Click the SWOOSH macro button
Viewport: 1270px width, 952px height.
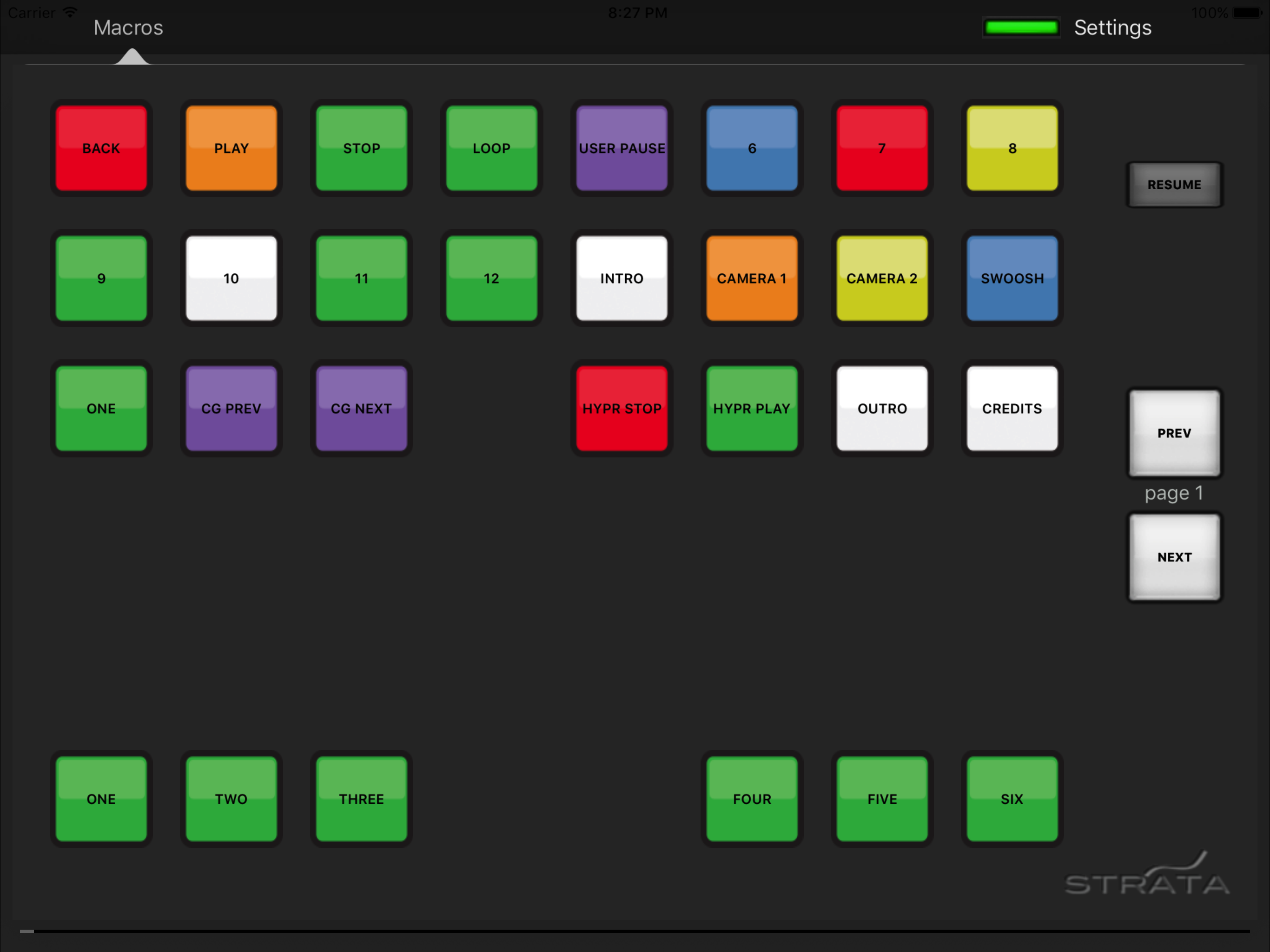pos(1011,278)
